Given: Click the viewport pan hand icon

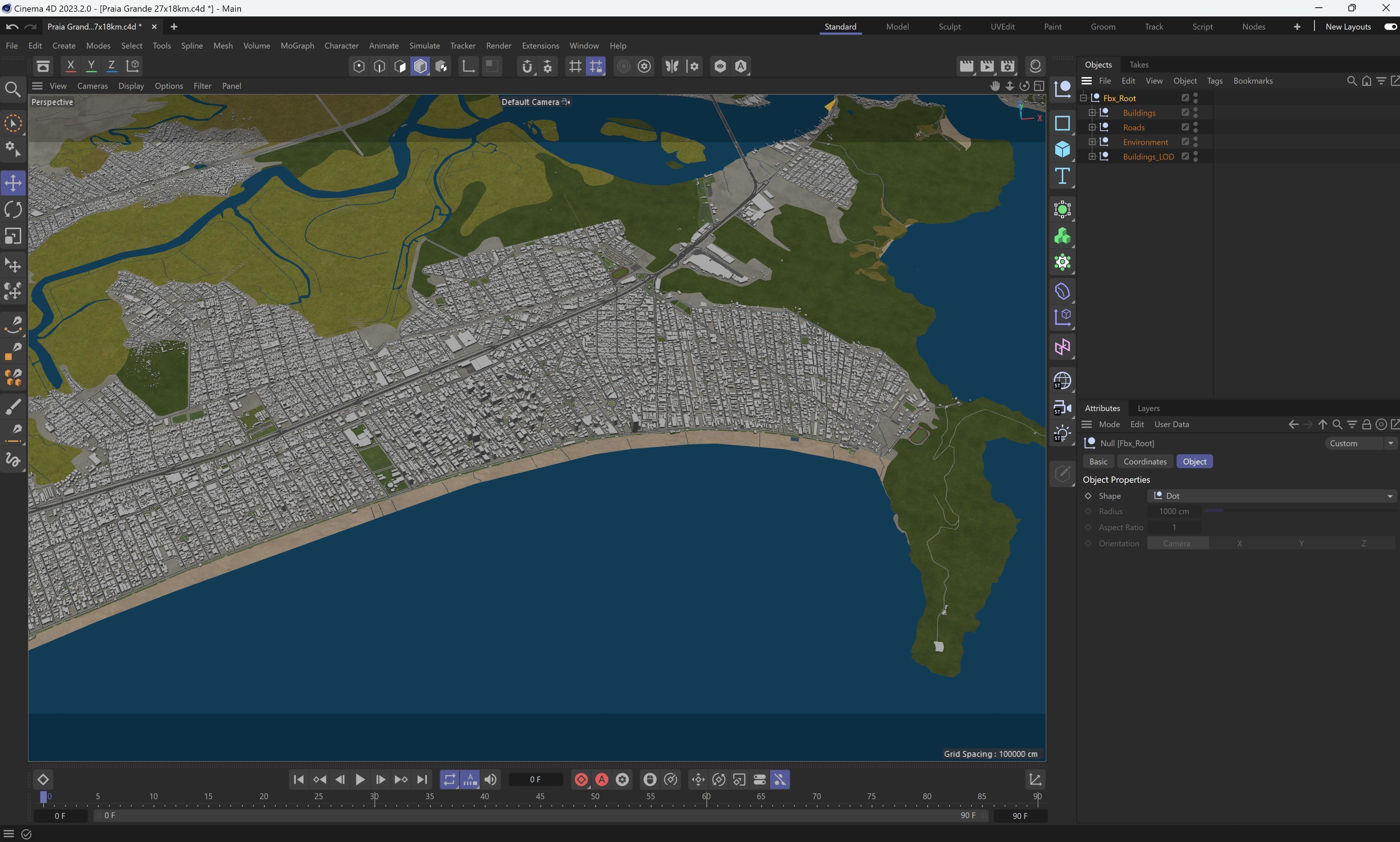Looking at the screenshot, I should click(x=995, y=86).
